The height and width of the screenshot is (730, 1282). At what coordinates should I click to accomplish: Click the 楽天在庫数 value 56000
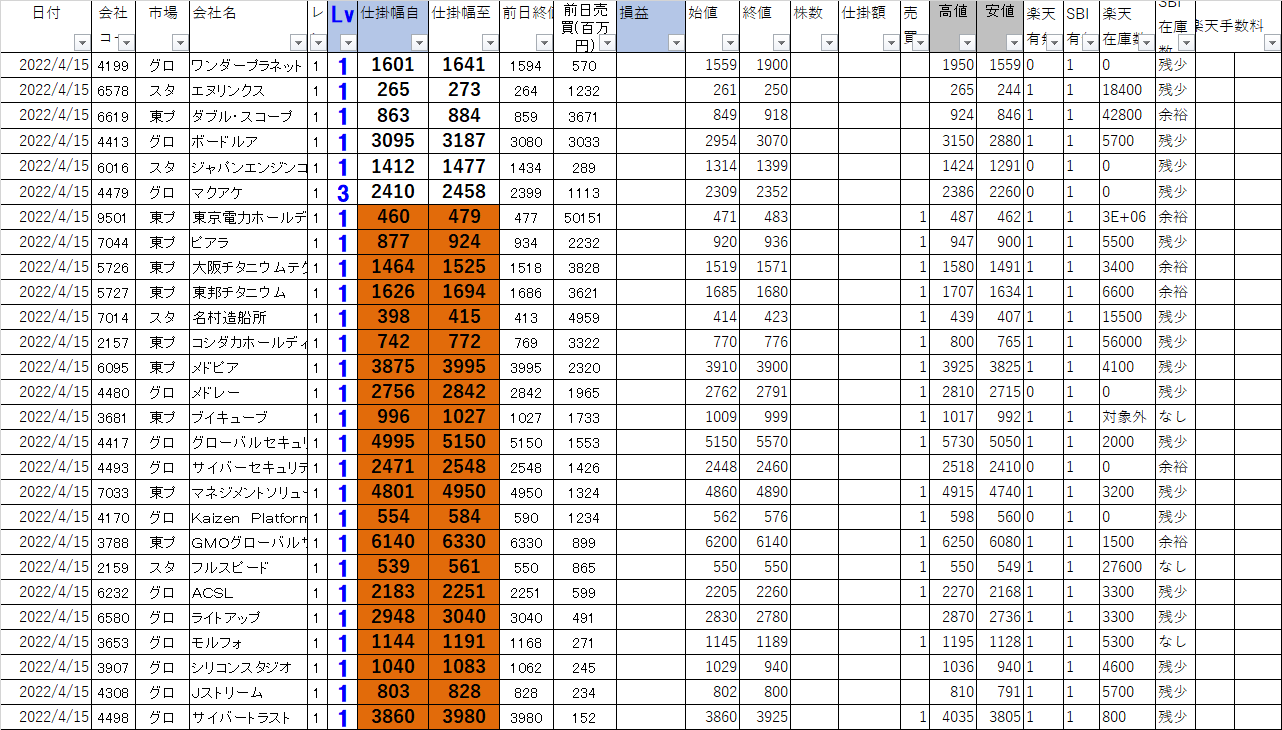[1126, 342]
